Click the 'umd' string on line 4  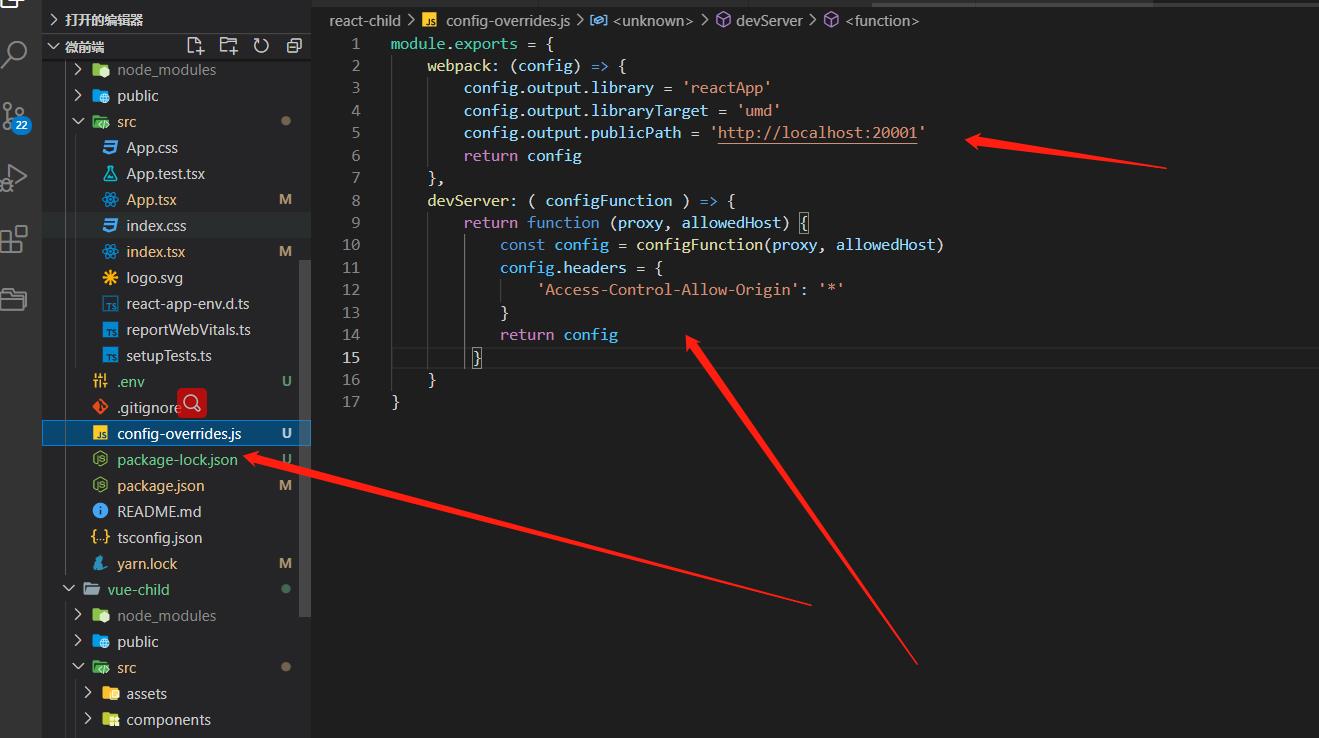(x=759, y=110)
